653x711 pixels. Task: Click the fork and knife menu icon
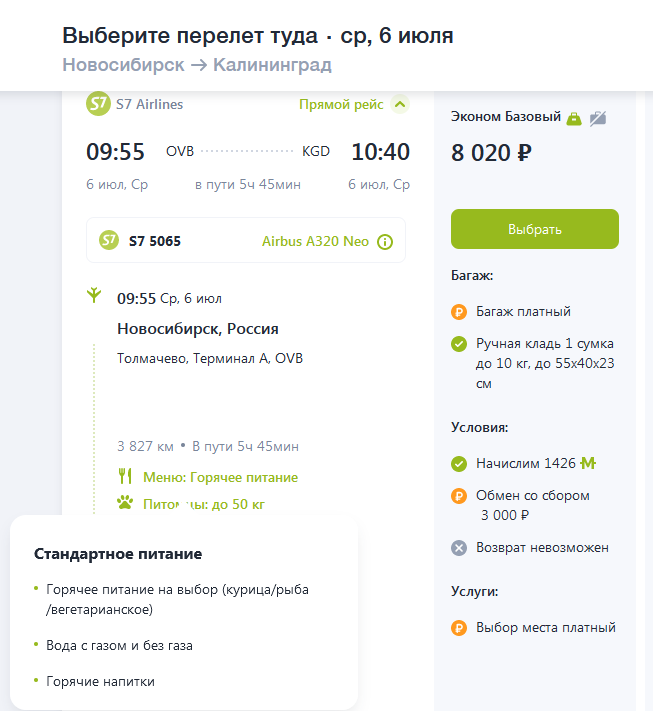click(x=125, y=476)
